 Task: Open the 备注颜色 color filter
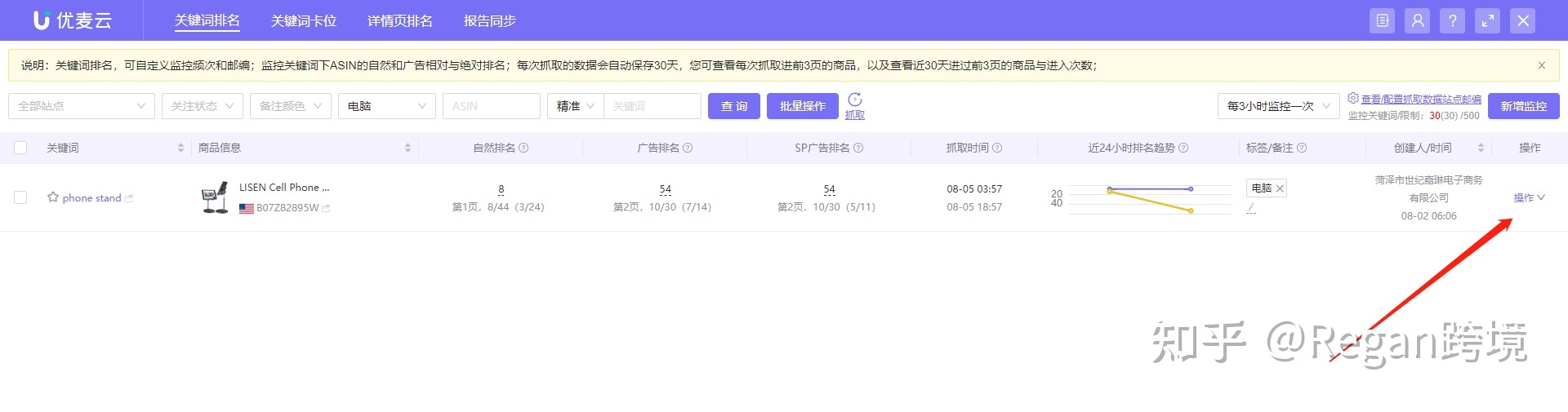(x=290, y=106)
